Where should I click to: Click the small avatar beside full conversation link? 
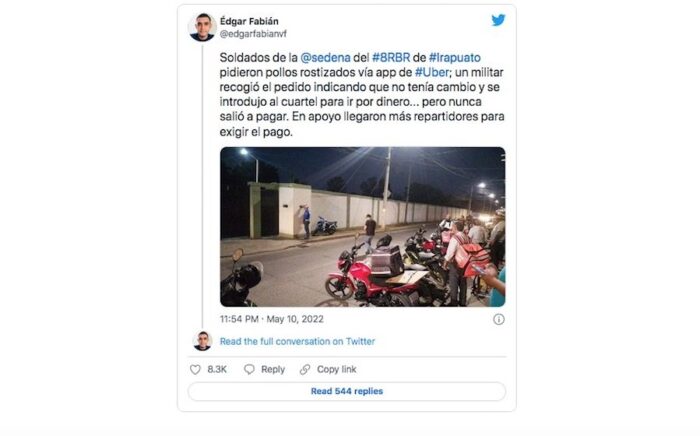click(202, 341)
